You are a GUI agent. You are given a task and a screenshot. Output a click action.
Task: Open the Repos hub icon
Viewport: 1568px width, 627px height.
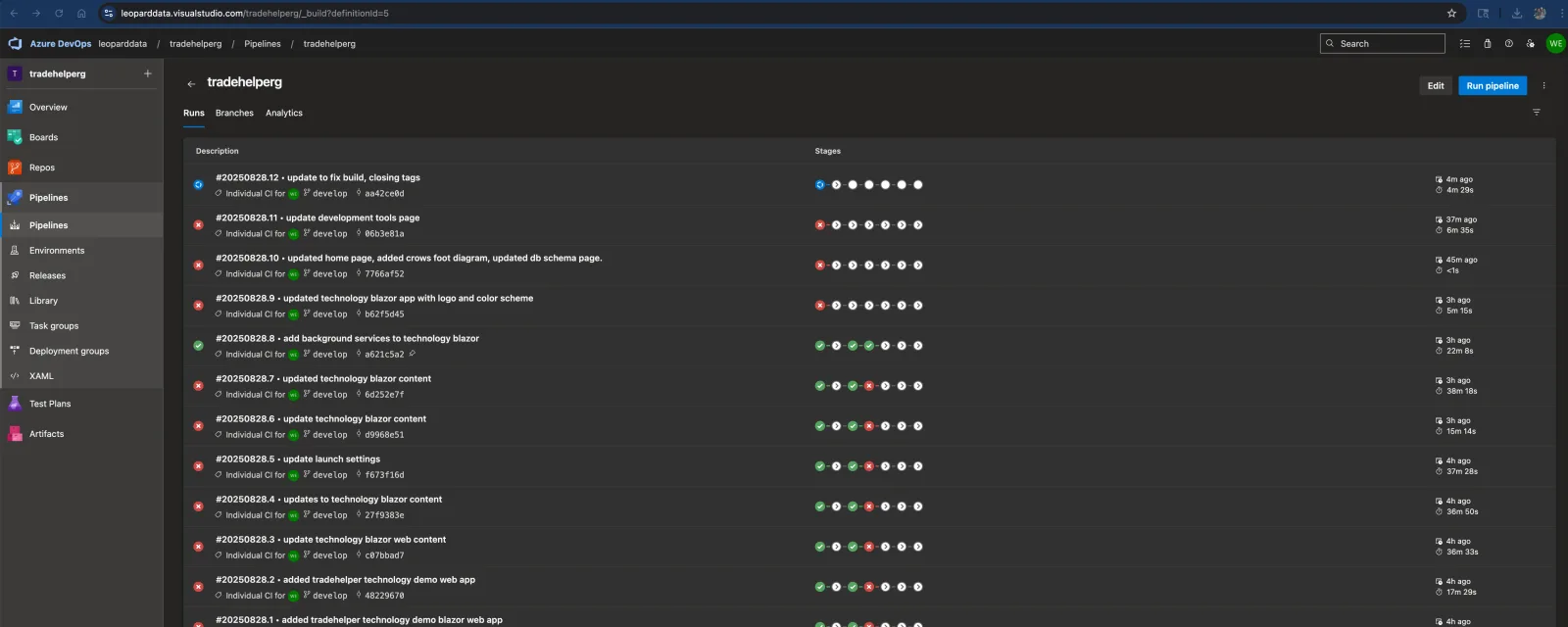pyautogui.click(x=15, y=168)
